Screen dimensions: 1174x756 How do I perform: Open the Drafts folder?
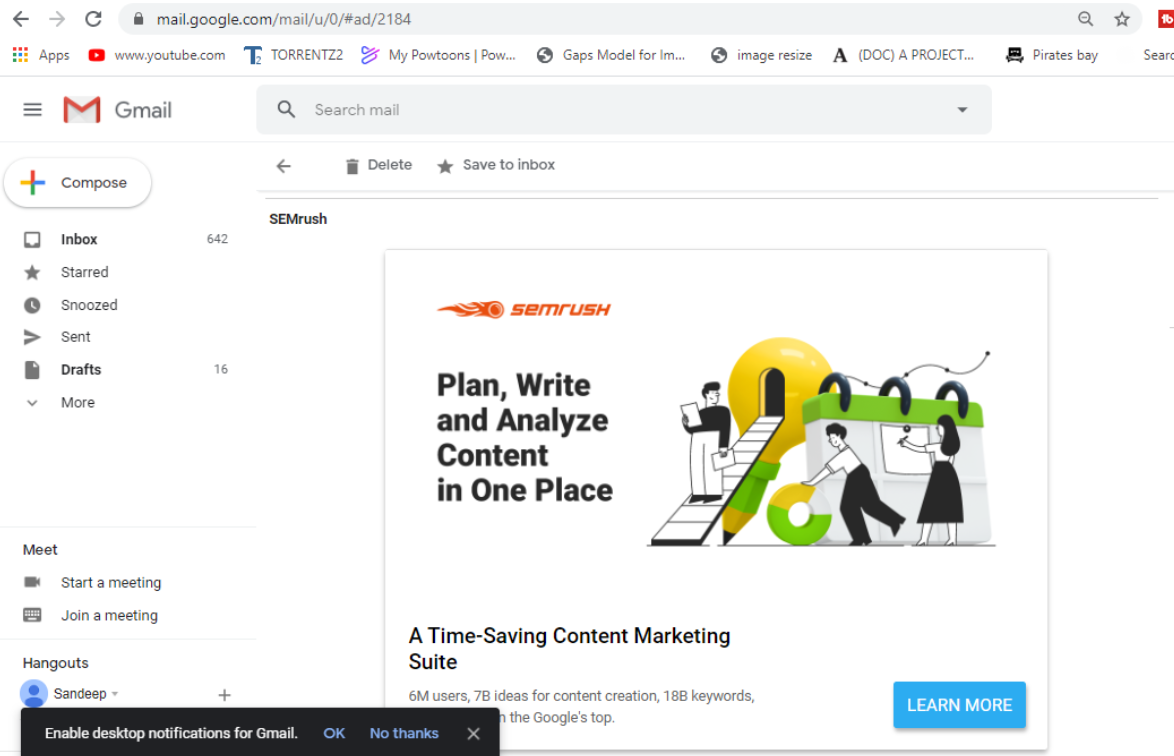[81, 369]
